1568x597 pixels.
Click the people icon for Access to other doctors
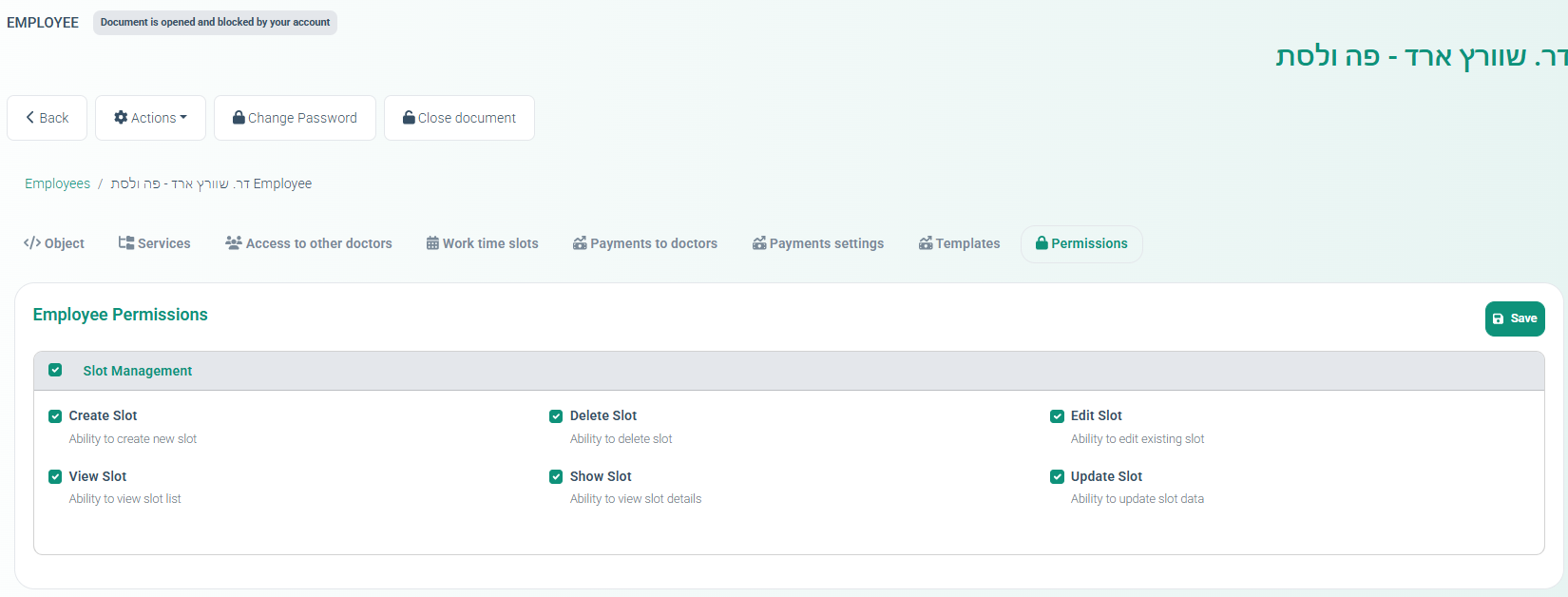233,243
